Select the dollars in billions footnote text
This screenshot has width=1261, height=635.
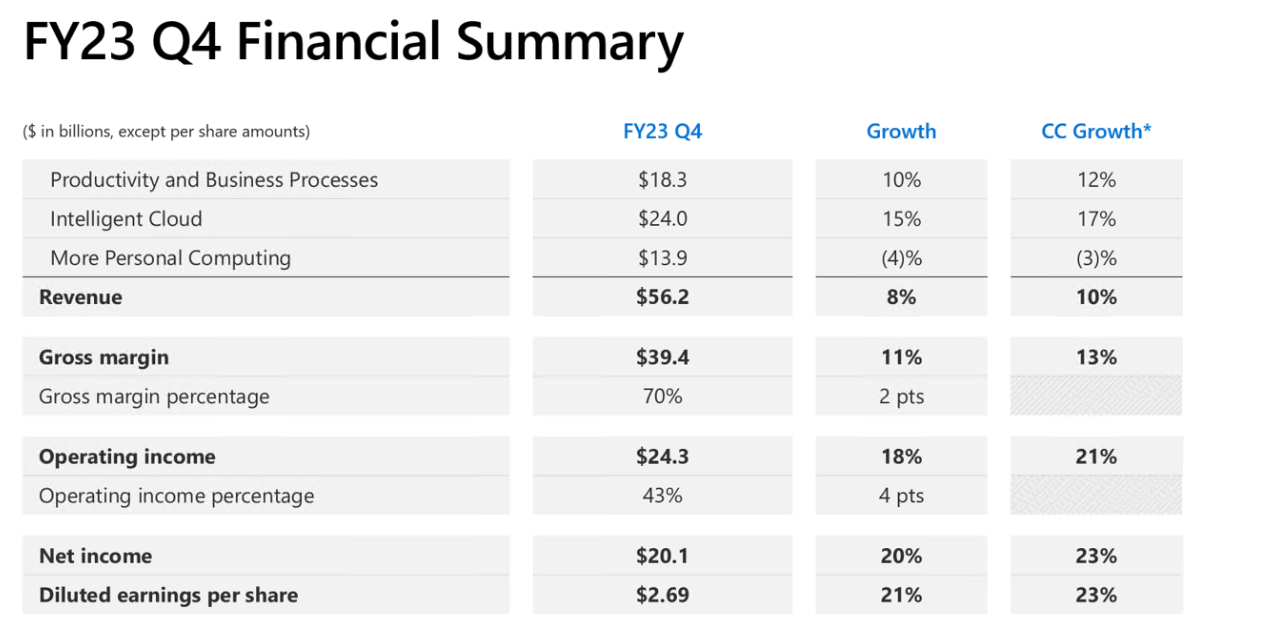coord(166,131)
